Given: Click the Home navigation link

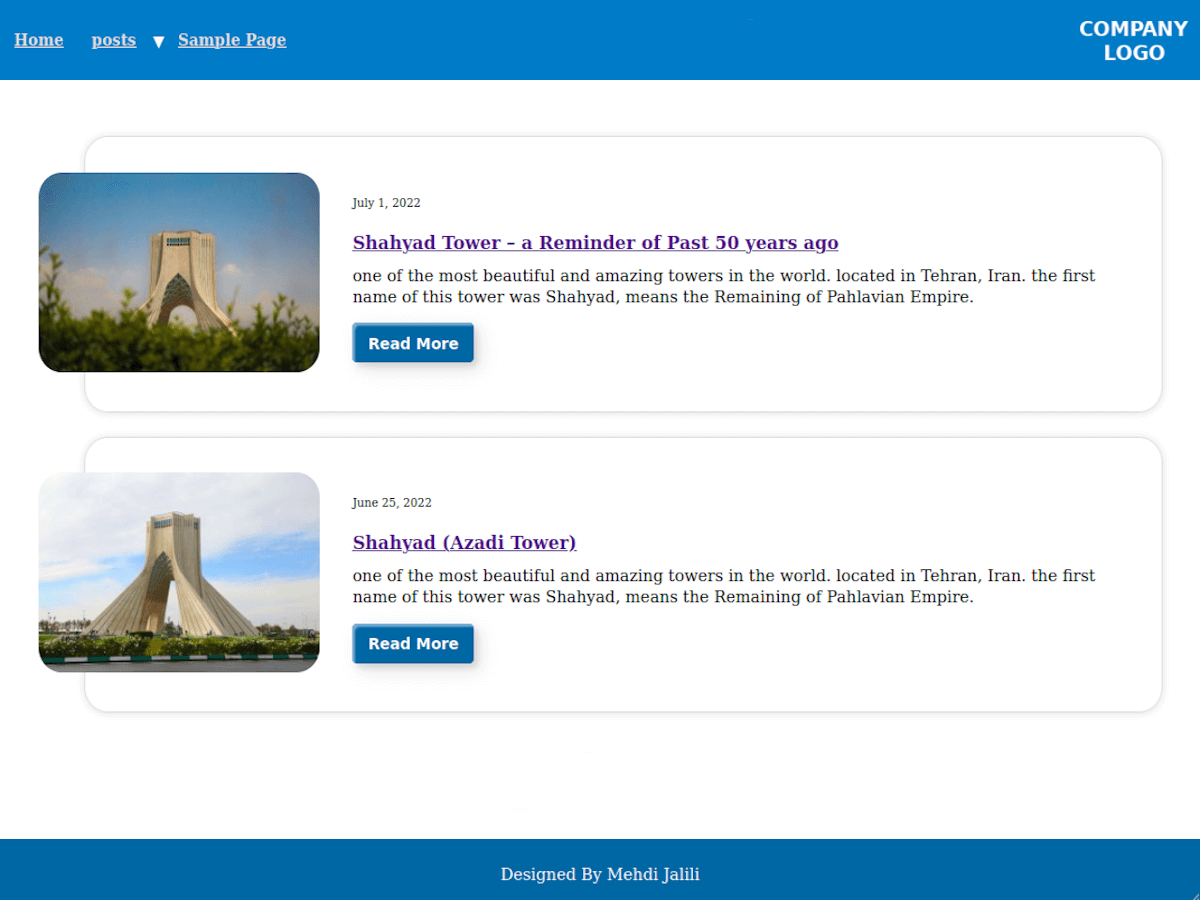Looking at the screenshot, I should tap(39, 40).
